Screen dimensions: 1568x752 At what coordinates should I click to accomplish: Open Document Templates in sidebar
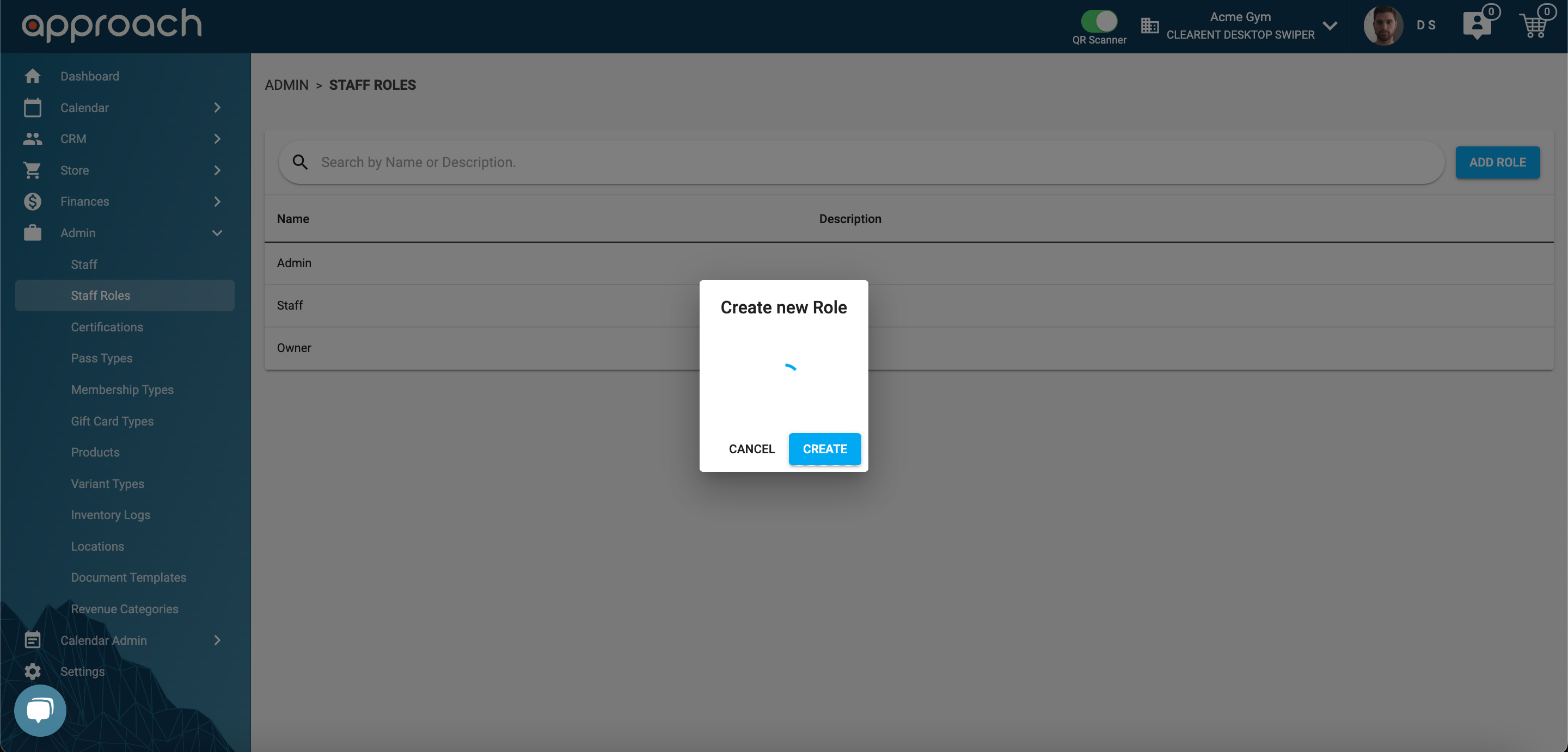(x=128, y=577)
